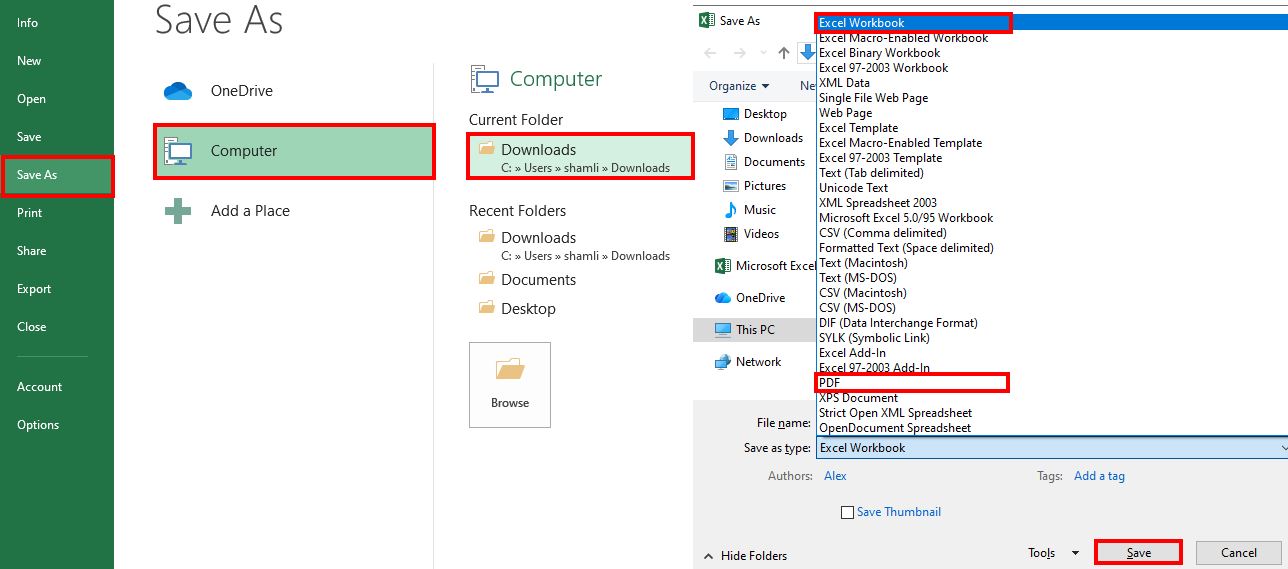
Task: Expand the Organize dropdown menu
Action: coord(739,86)
